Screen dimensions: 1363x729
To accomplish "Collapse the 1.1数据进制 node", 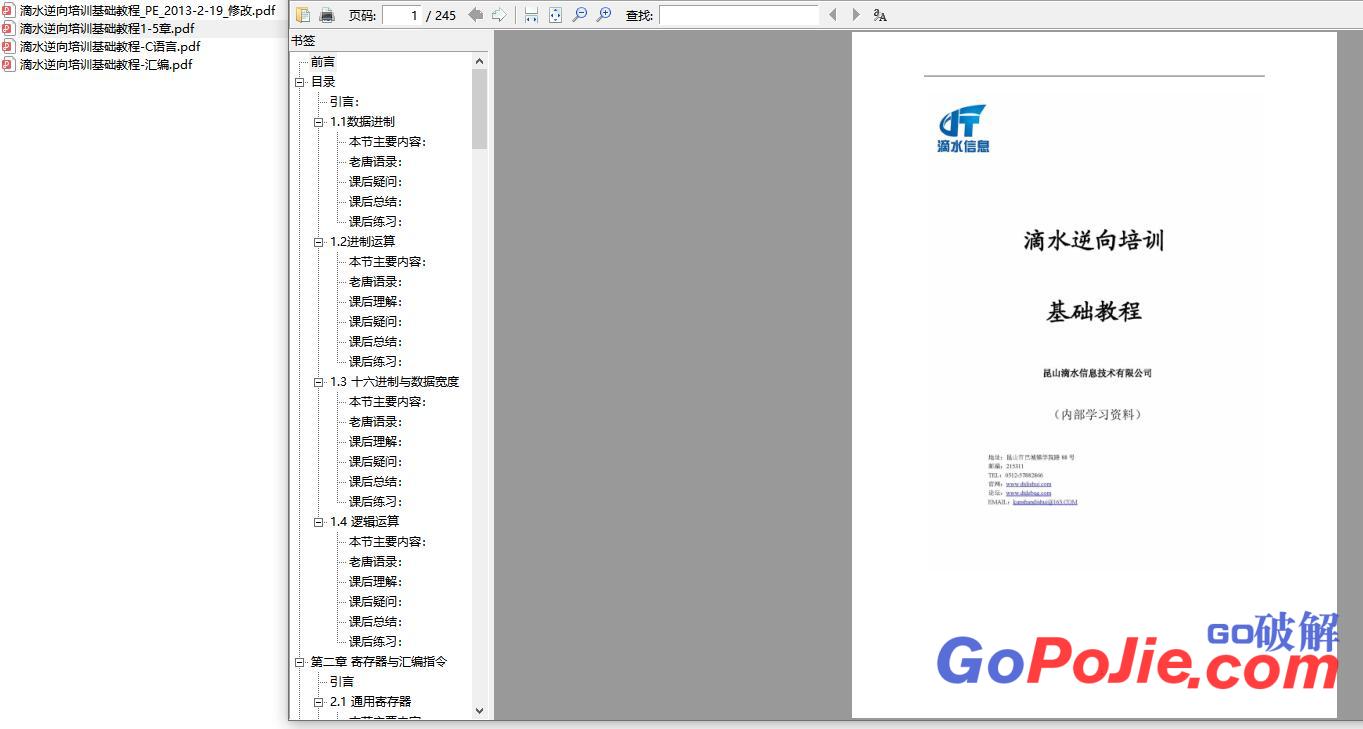I will (318, 122).
